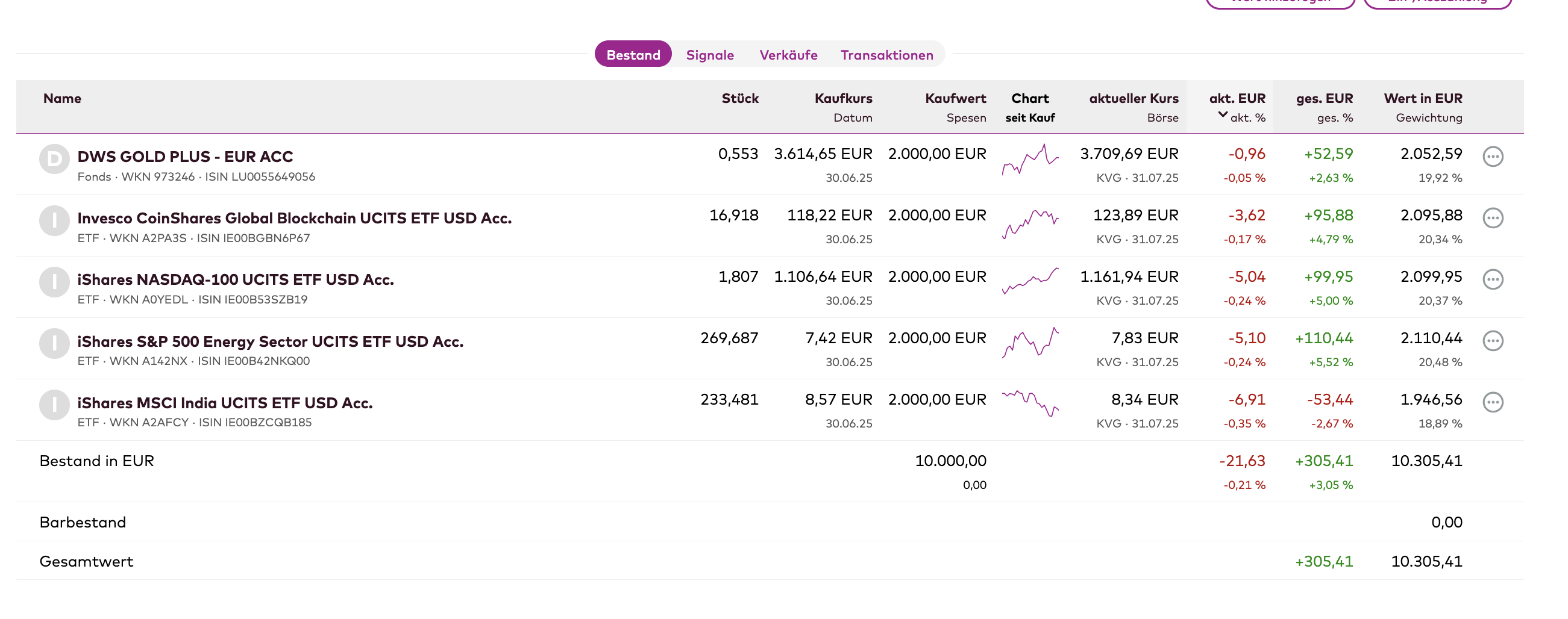This screenshot has height=619, width=1568.
Task: Open iShares S&P 500 Energy Sector link
Action: point(270,342)
